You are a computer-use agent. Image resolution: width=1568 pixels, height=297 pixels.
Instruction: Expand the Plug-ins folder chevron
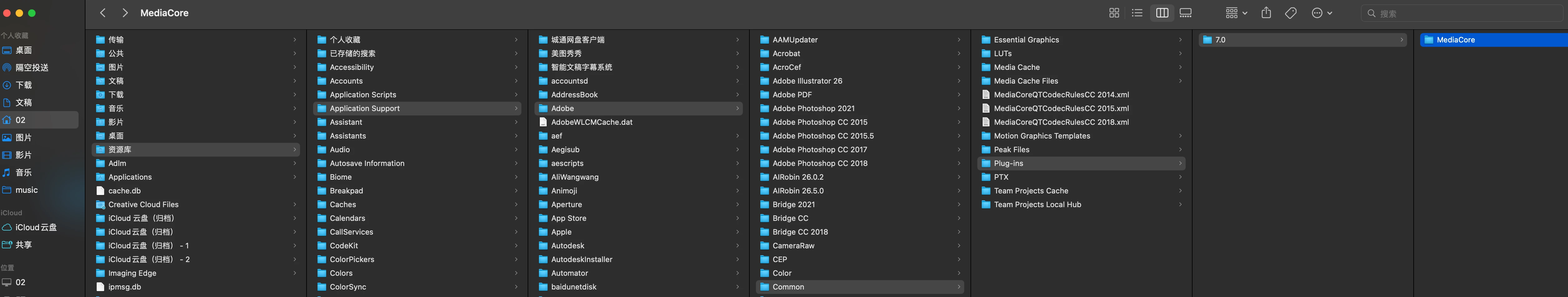coord(1180,163)
